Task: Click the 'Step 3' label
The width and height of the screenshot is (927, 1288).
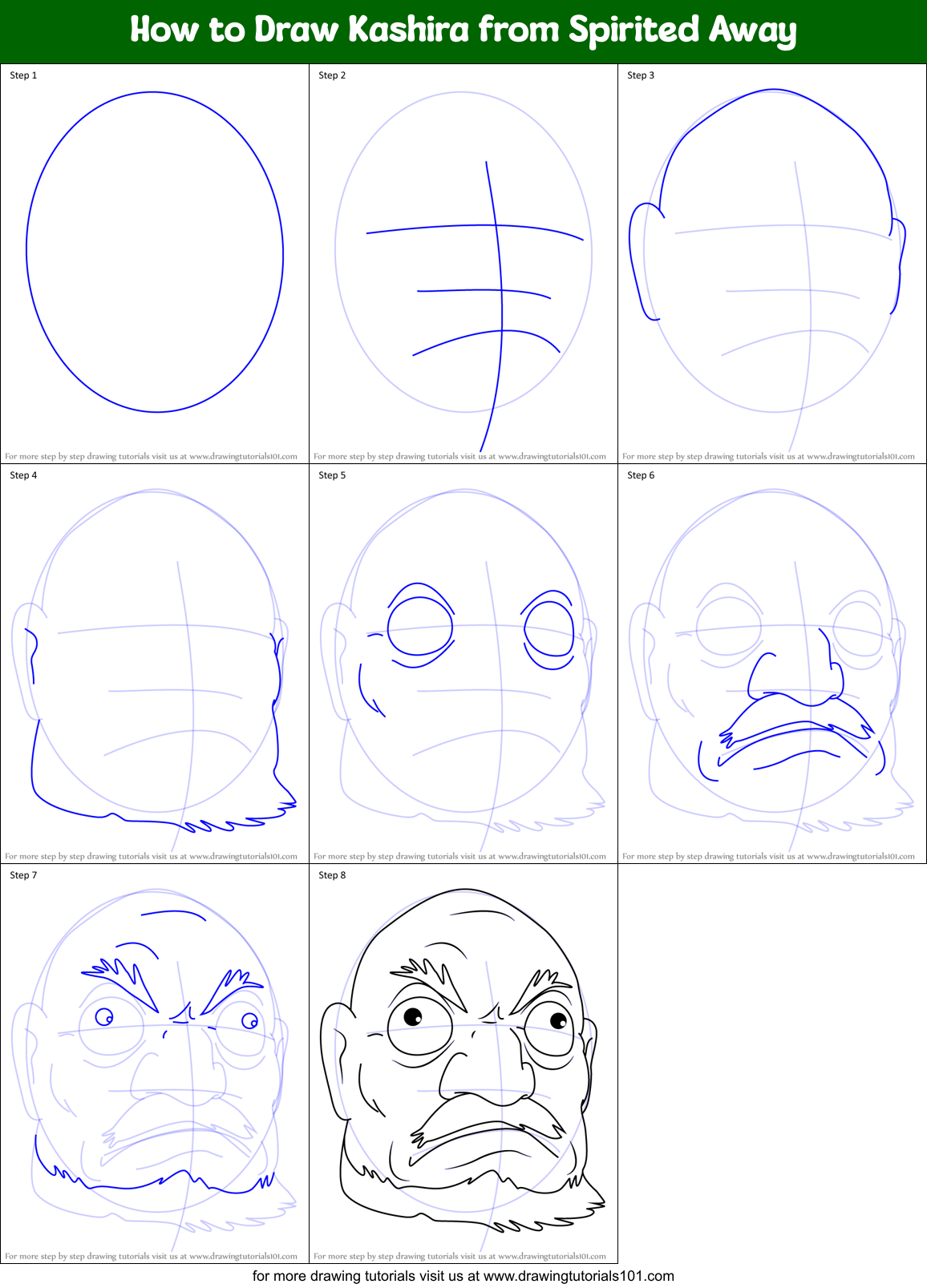Action: (x=641, y=75)
